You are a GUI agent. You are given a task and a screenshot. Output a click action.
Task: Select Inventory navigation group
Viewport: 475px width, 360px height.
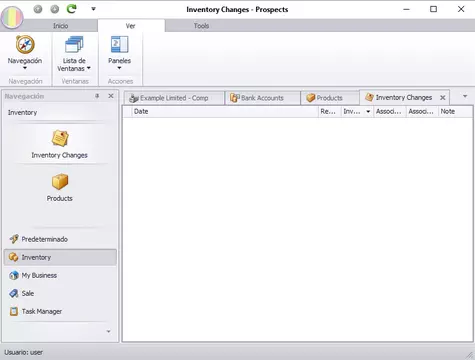[60, 257]
